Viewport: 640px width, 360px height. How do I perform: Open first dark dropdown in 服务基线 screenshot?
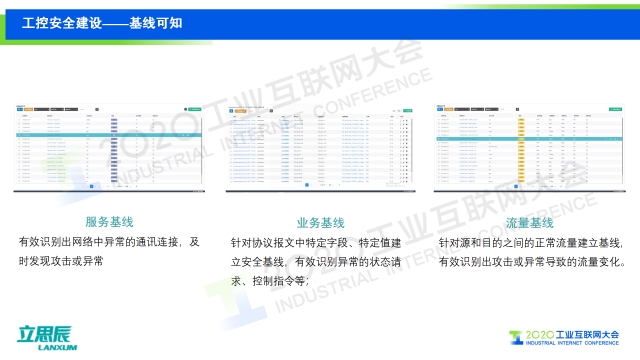42,109
